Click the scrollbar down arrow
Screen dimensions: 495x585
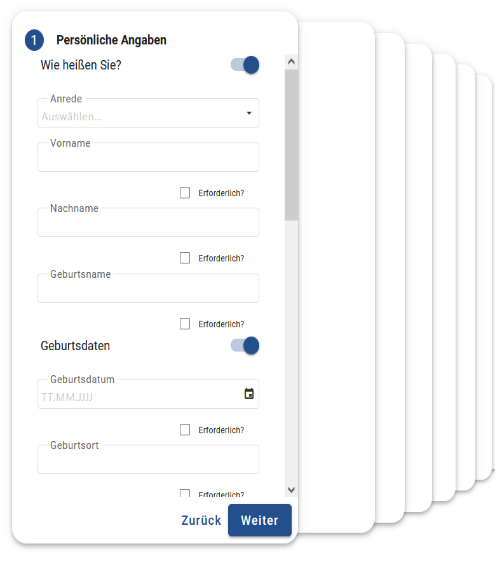coord(291,489)
